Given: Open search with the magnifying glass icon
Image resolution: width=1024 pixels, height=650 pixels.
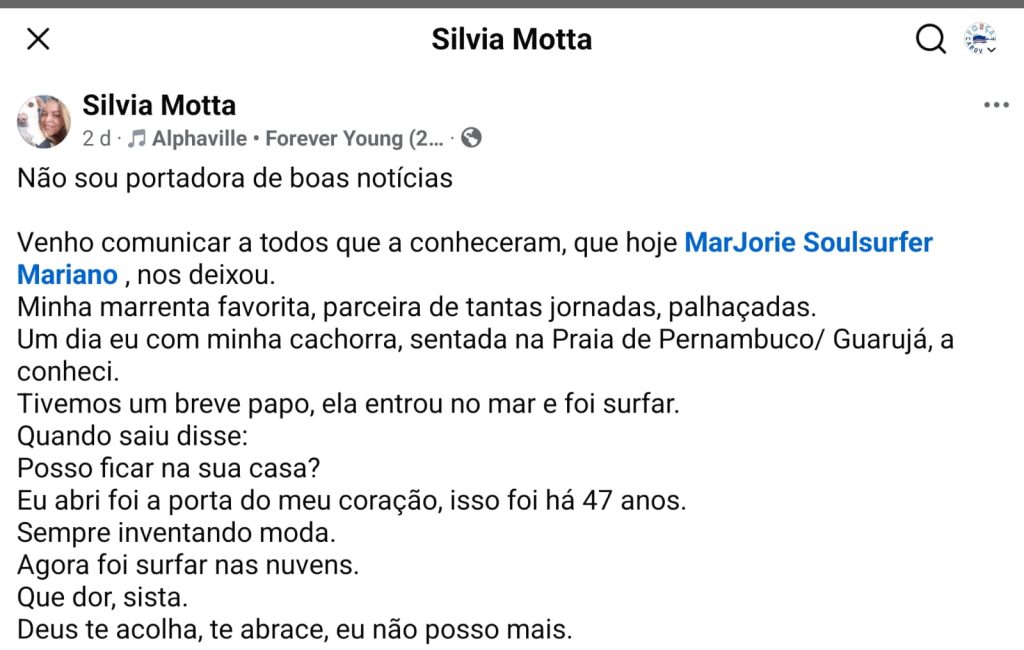Looking at the screenshot, I should point(931,39).
